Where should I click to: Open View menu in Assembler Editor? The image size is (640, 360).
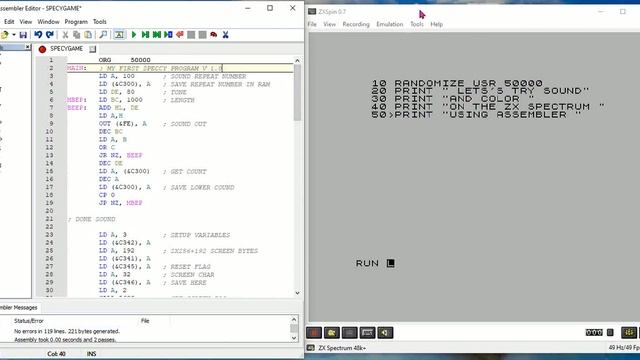point(25,22)
